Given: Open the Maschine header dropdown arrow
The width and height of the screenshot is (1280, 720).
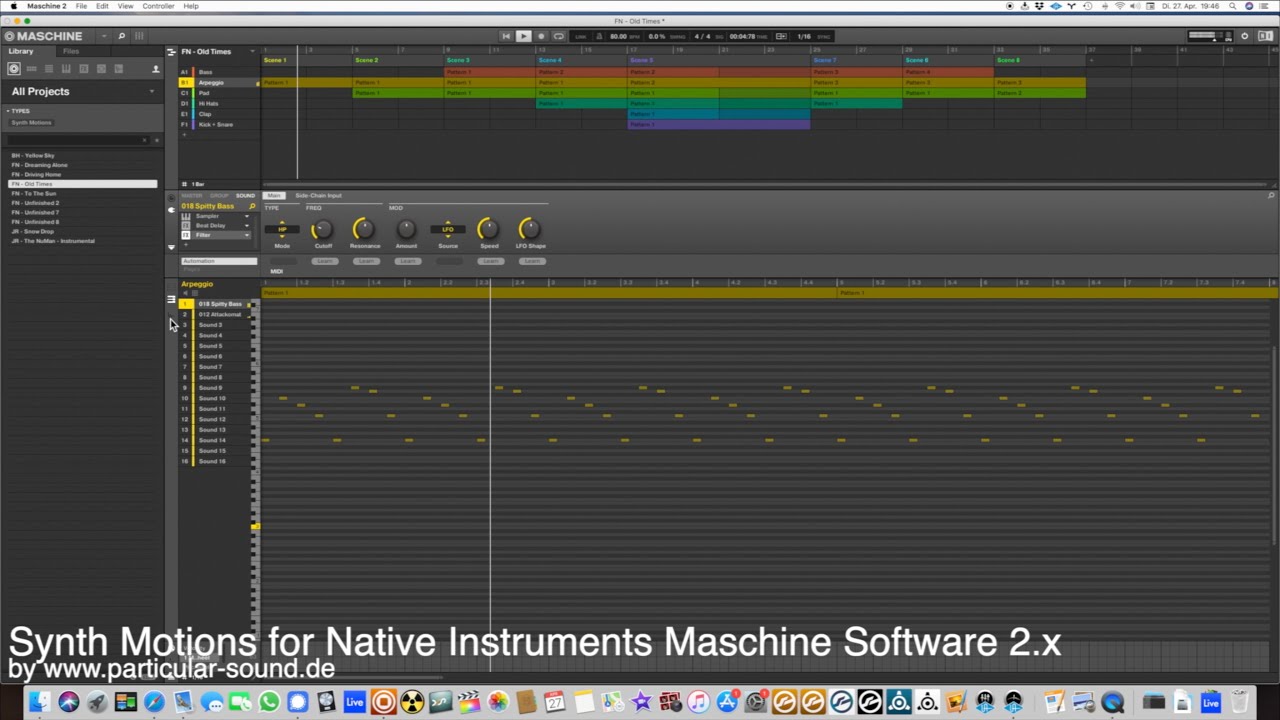Looking at the screenshot, I should click(103, 36).
